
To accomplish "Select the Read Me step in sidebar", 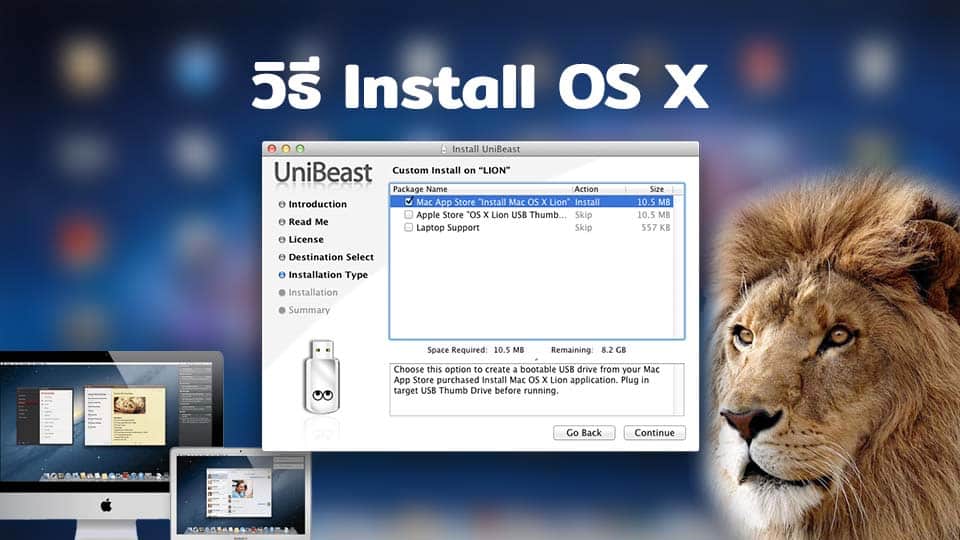I will pos(308,222).
